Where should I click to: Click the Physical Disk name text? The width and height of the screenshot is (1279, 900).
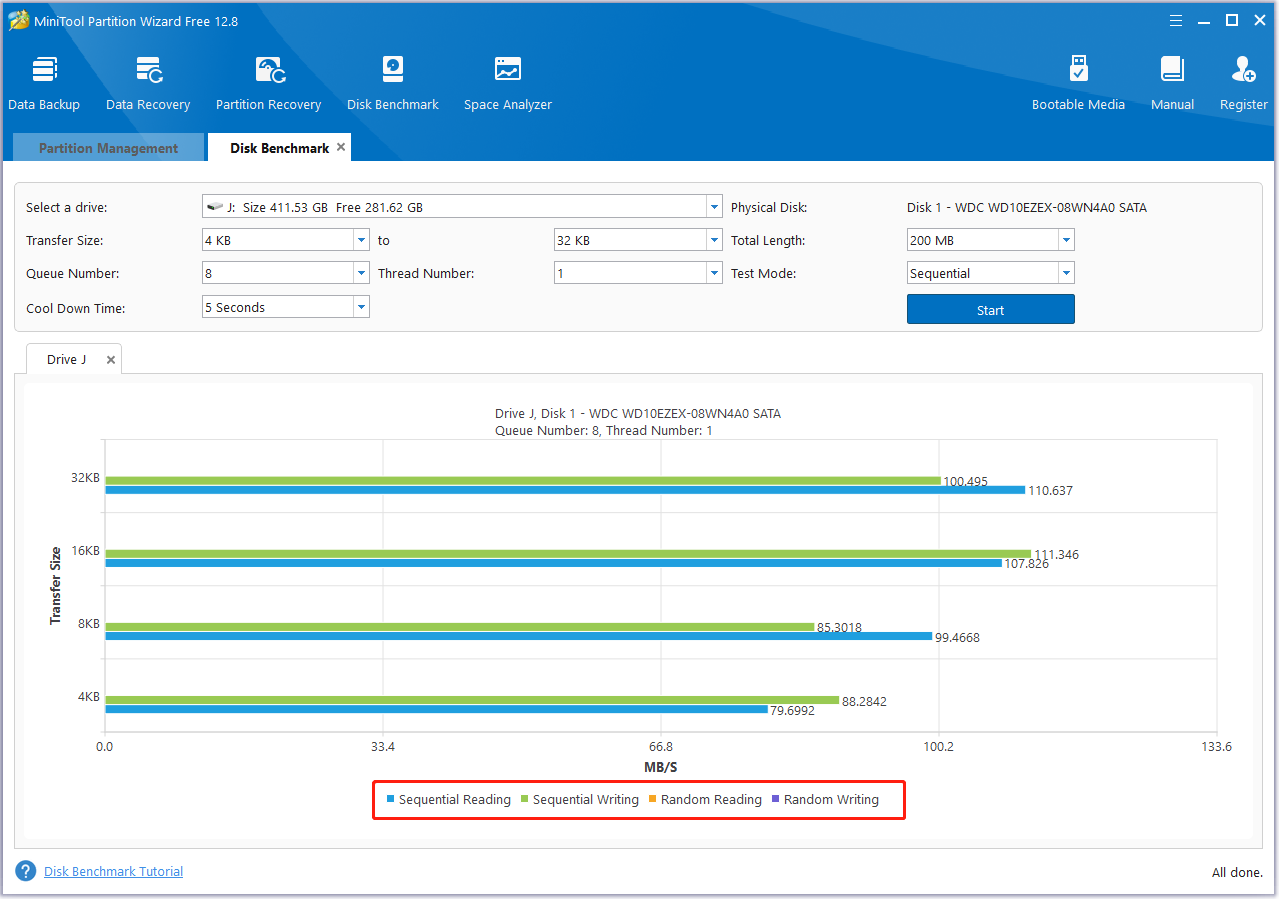[1027, 208]
